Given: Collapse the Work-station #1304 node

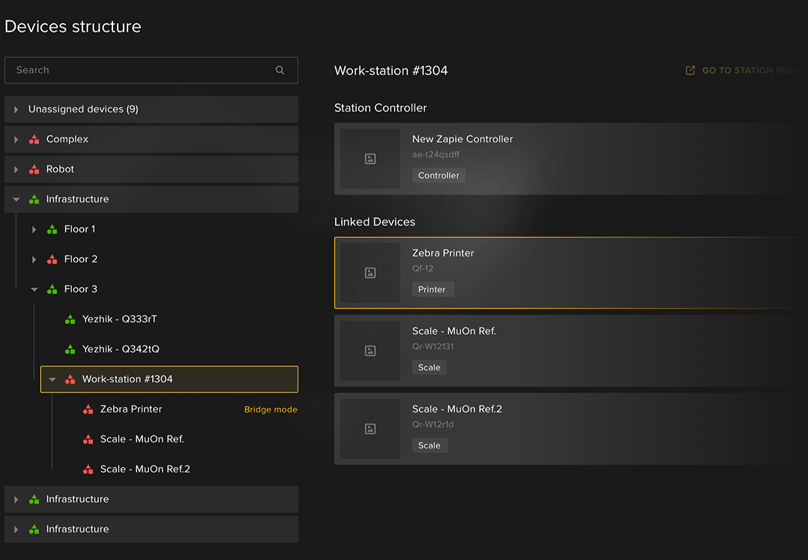Looking at the screenshot, I should [x=52, y=379].
